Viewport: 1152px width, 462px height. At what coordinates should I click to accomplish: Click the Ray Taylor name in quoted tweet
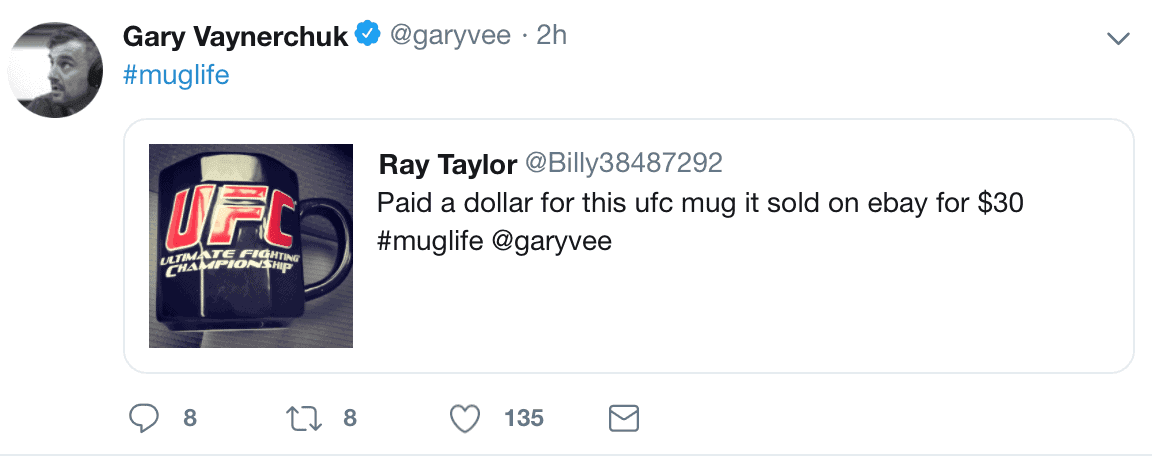(447, 165)
